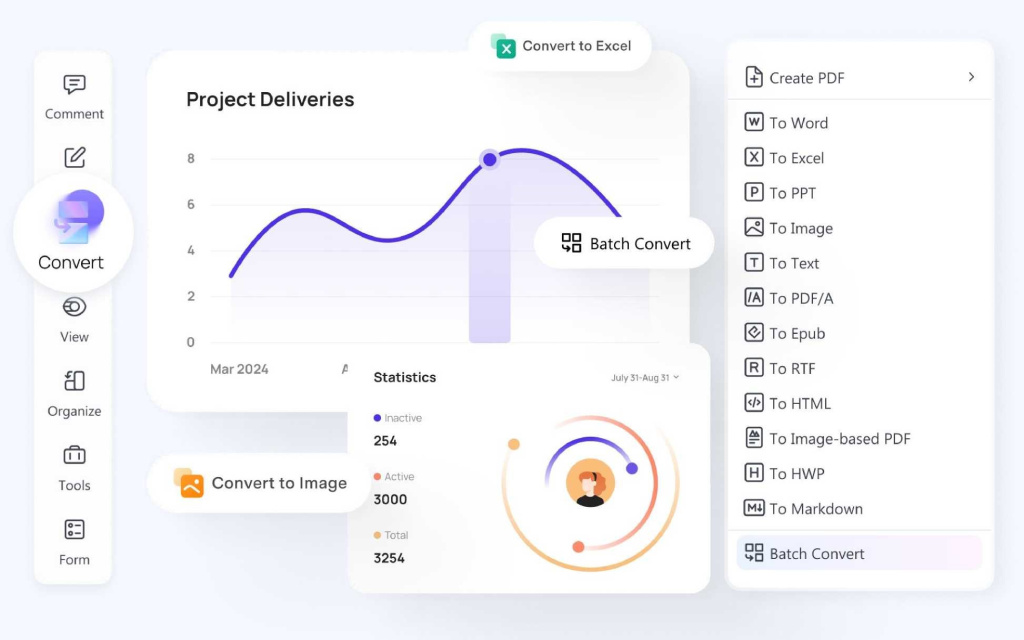Select the Edit pencil icon in sidebar
Viewport: 1024px width, 640px height.
(x=74, y=157)
